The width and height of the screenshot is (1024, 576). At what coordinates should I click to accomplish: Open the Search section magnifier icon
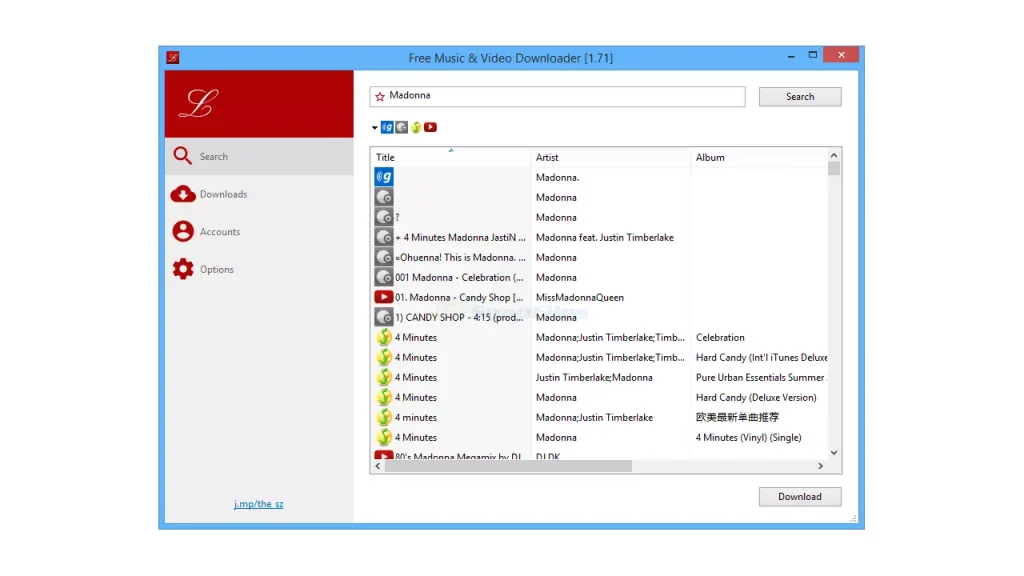pos(182,156)
